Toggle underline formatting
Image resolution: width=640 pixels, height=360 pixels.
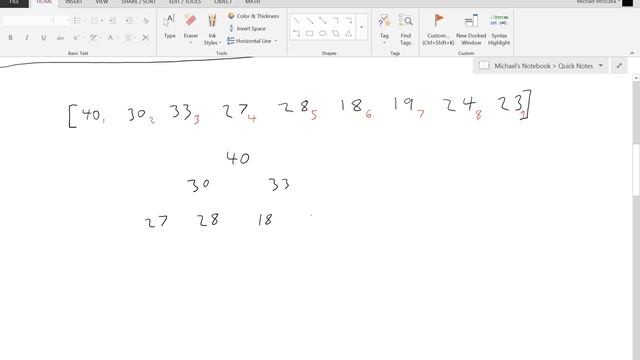click(43, 38)
